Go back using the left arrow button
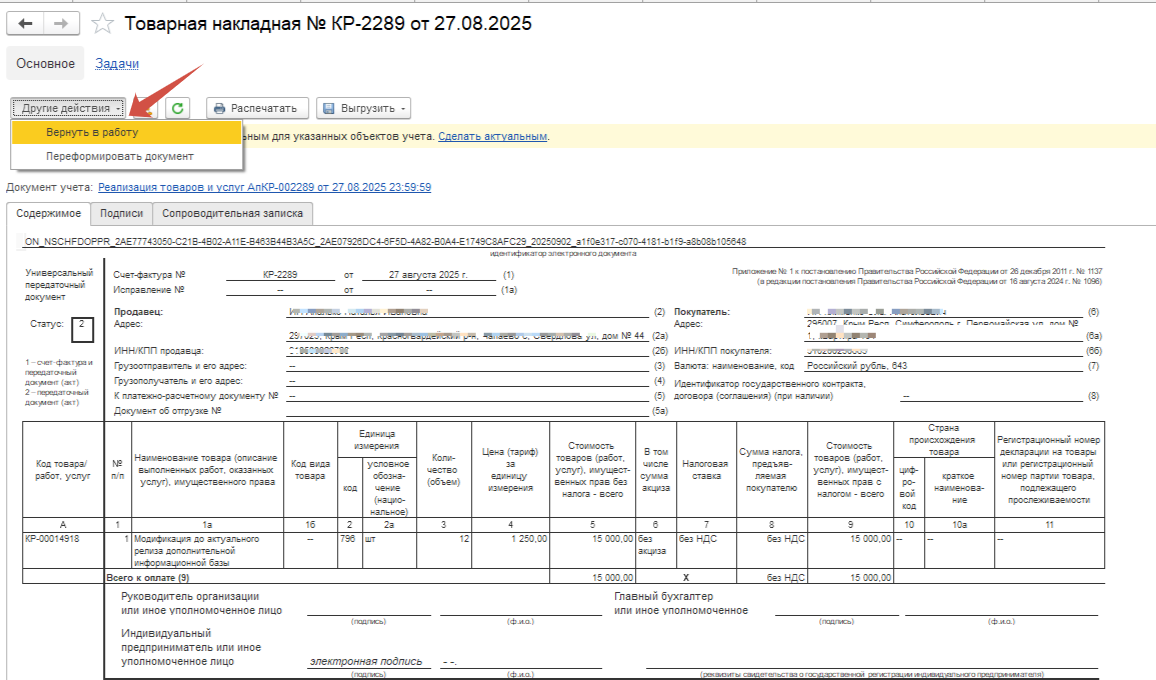Viewport: 1156px width, 680px height. point(26,23)
